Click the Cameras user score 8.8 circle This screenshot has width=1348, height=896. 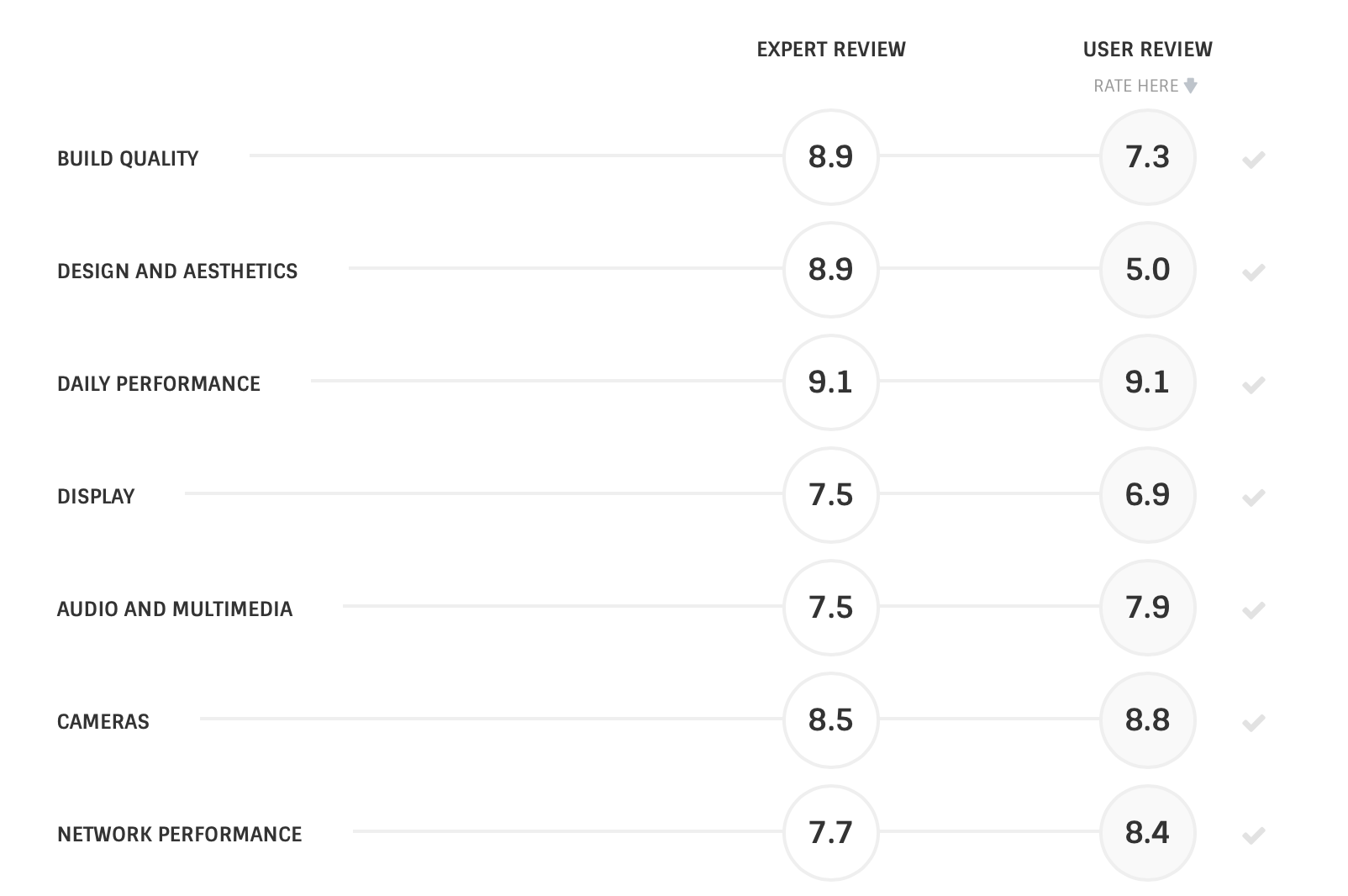(x=1147, y=720)
